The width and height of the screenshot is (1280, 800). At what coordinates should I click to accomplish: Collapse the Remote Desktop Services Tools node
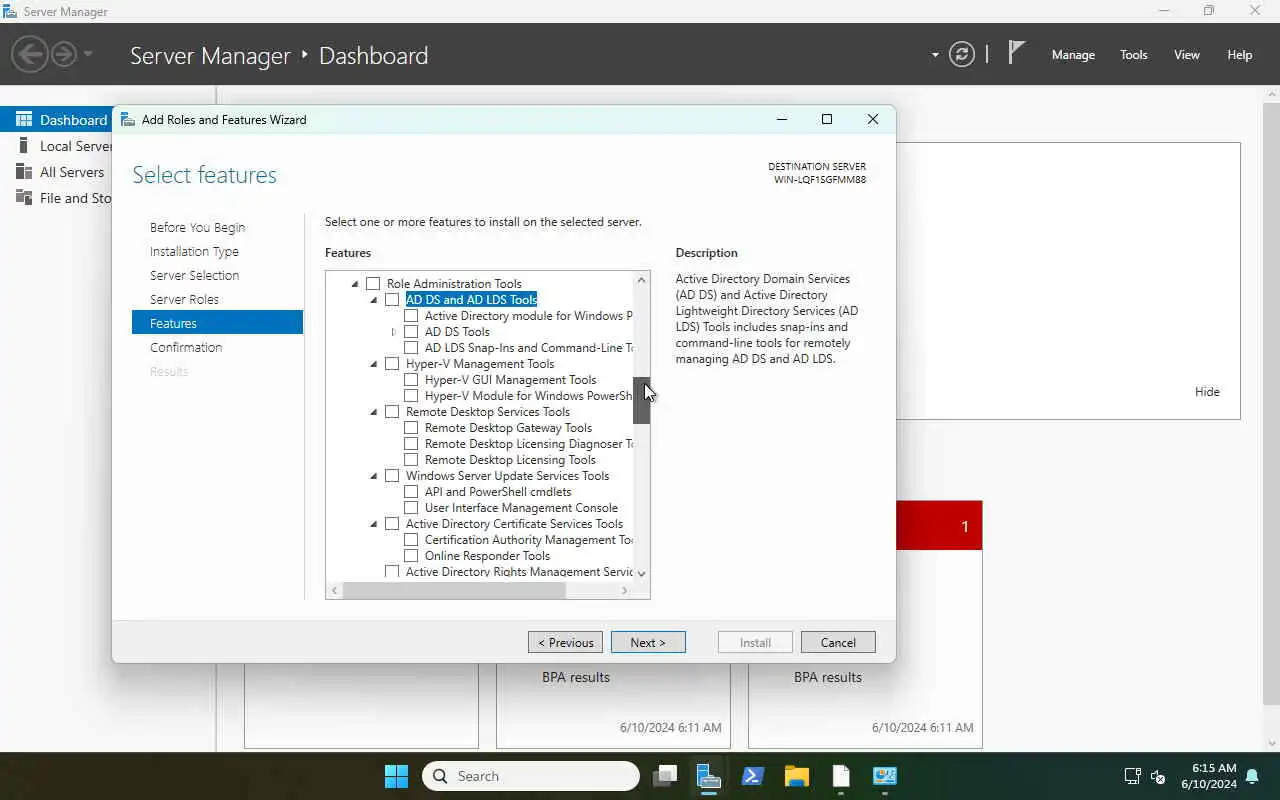click(374, 412)
